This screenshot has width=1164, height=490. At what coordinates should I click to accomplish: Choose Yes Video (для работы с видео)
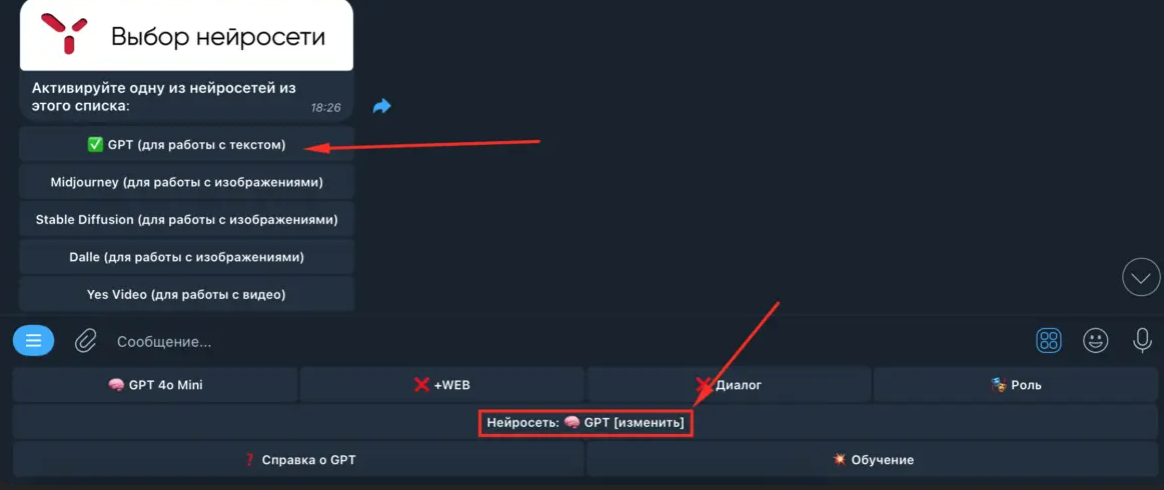click(x=186, y=294)
